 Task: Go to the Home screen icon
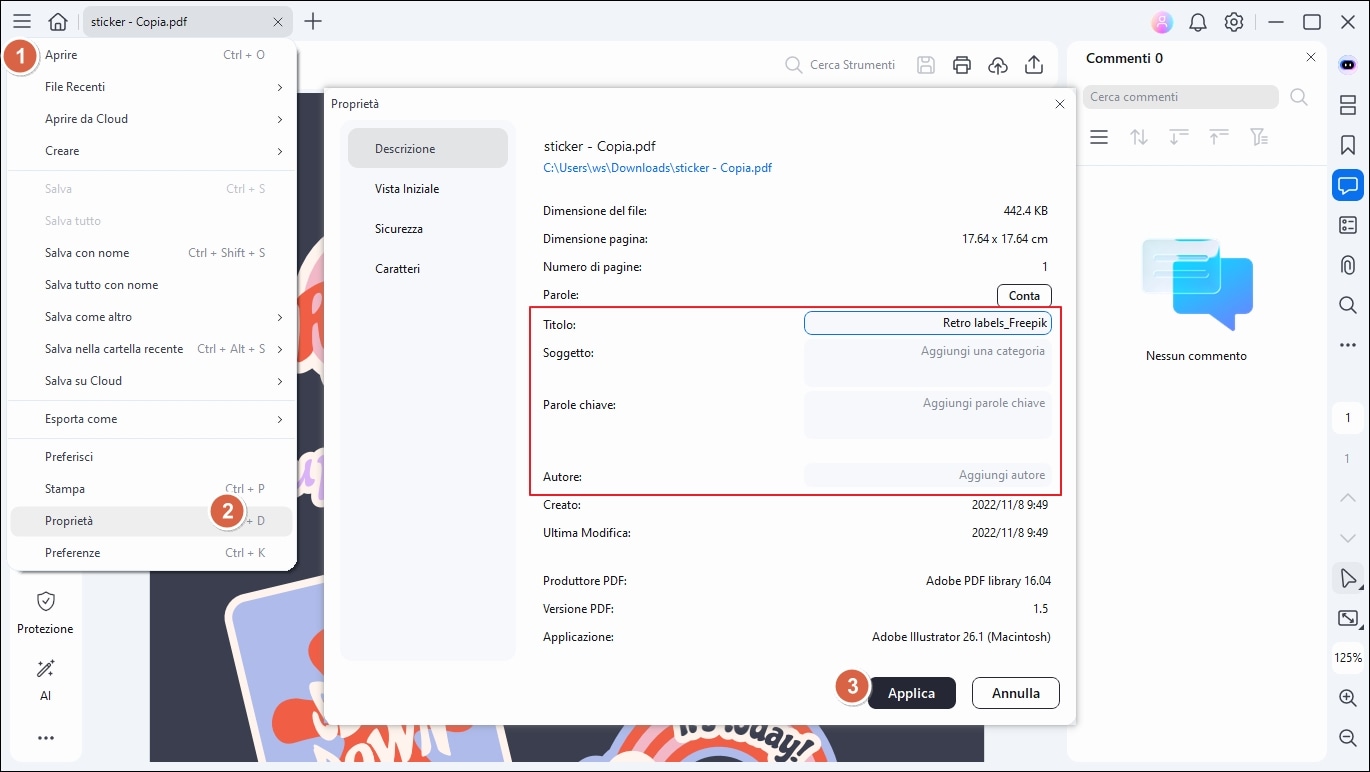tap(58, 21)
